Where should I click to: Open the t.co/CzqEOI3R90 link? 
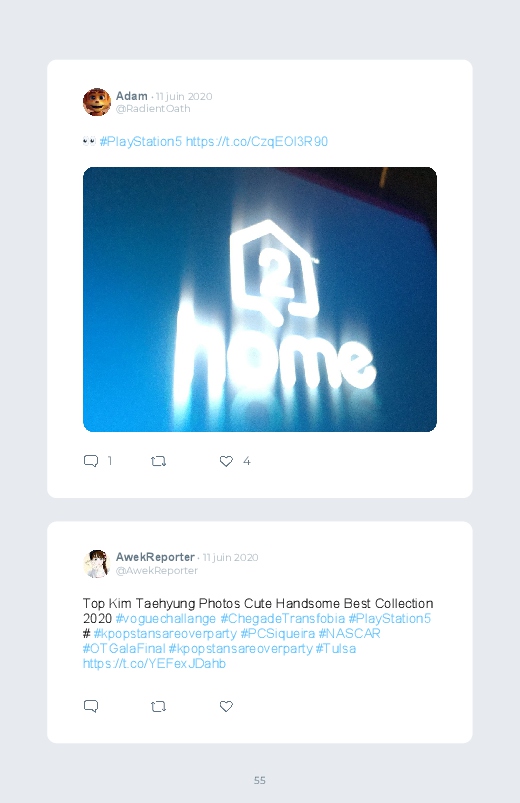click(257, 141)
